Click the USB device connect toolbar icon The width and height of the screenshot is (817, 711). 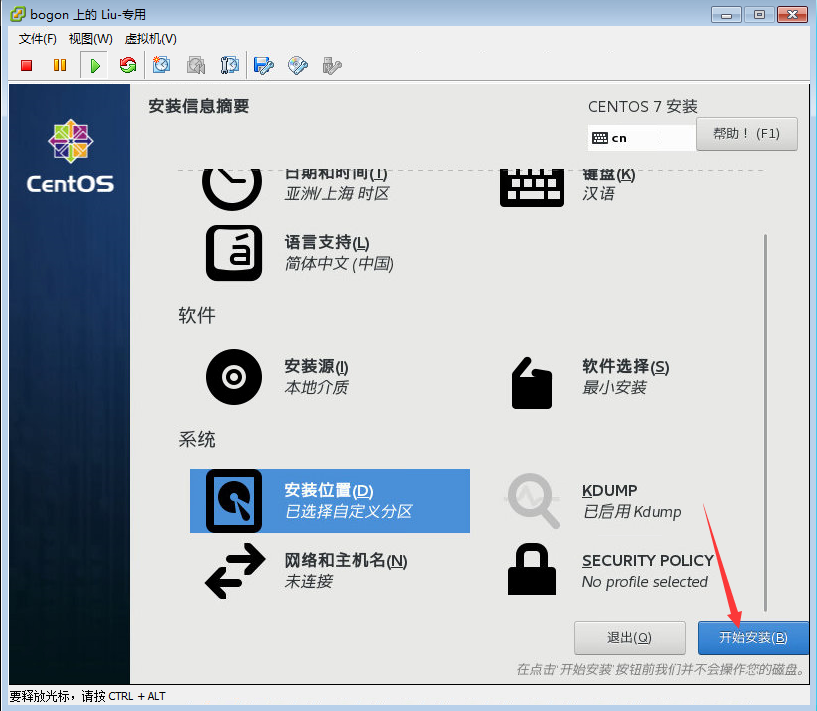[331, 66]
